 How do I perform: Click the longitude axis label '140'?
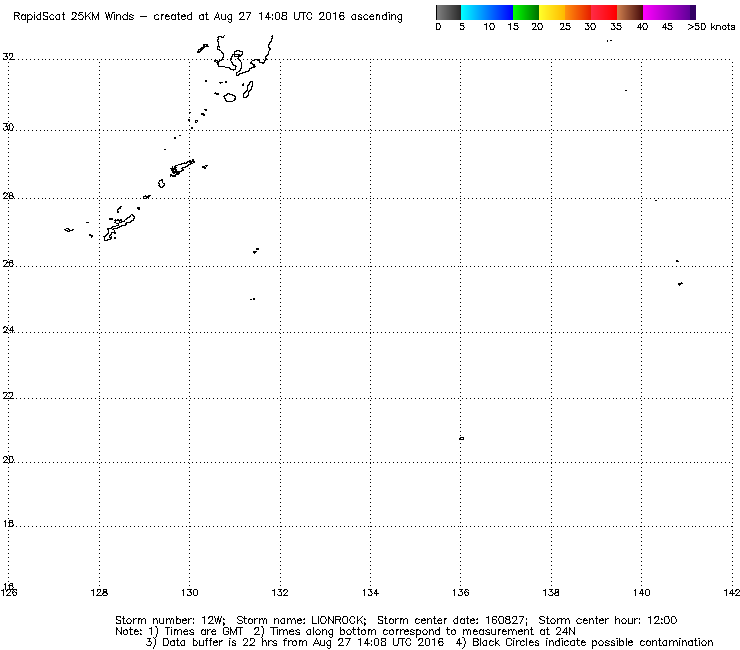click(641, 592)
